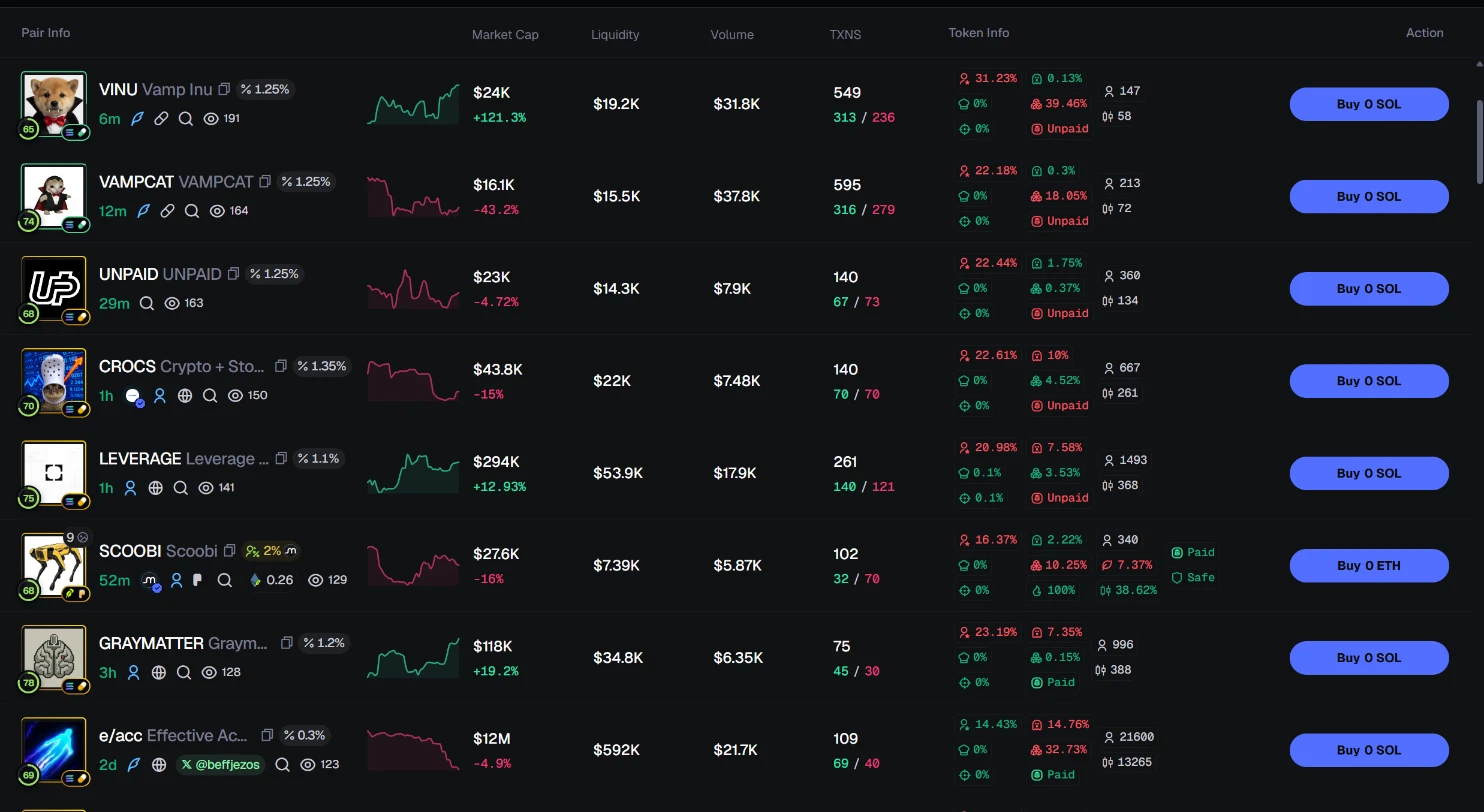Click the feather icon in e/acc row
Image resolution: width=1484 pixels, height=812 pixels.
pos(134,765)
